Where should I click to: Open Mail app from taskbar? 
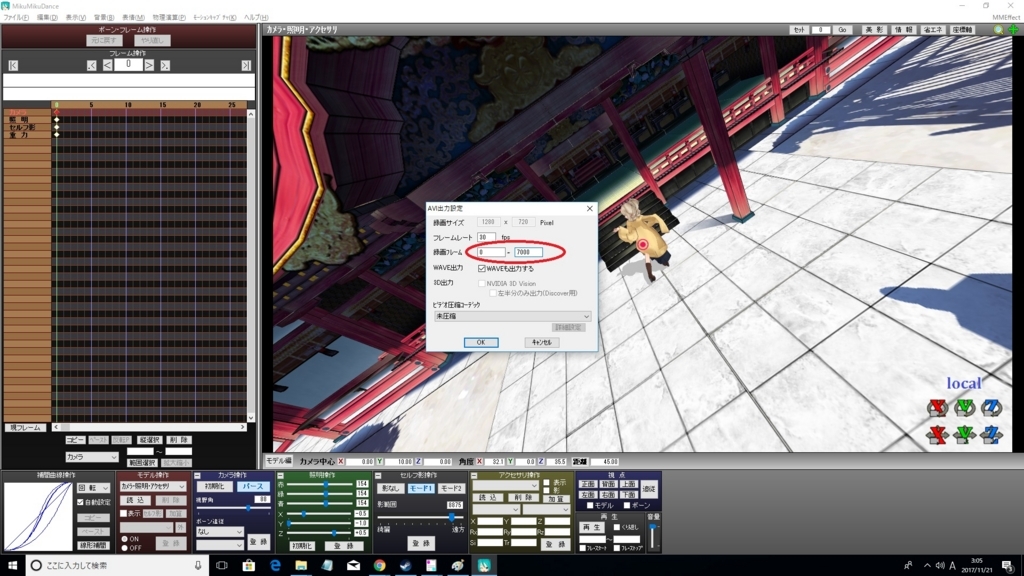click(x=353, y=565)
